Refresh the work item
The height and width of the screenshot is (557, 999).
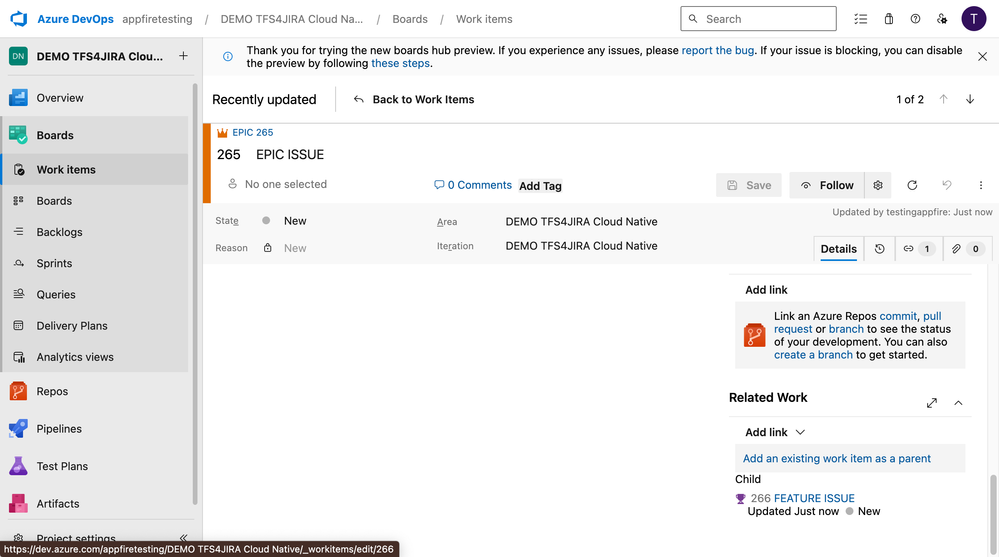pyautogui.click(x=912, y=185)
